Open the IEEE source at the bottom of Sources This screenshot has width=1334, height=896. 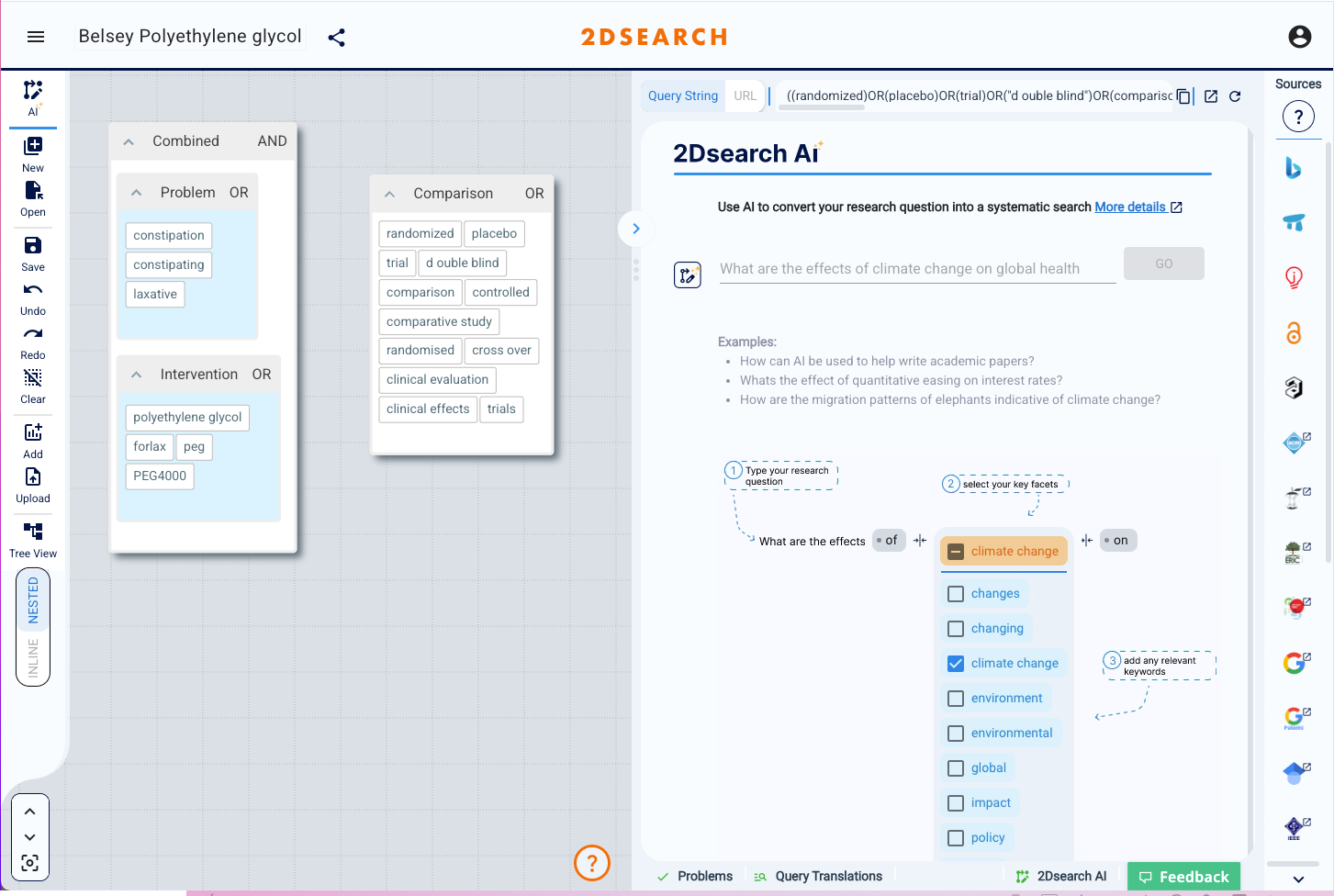click(1295, 826)
